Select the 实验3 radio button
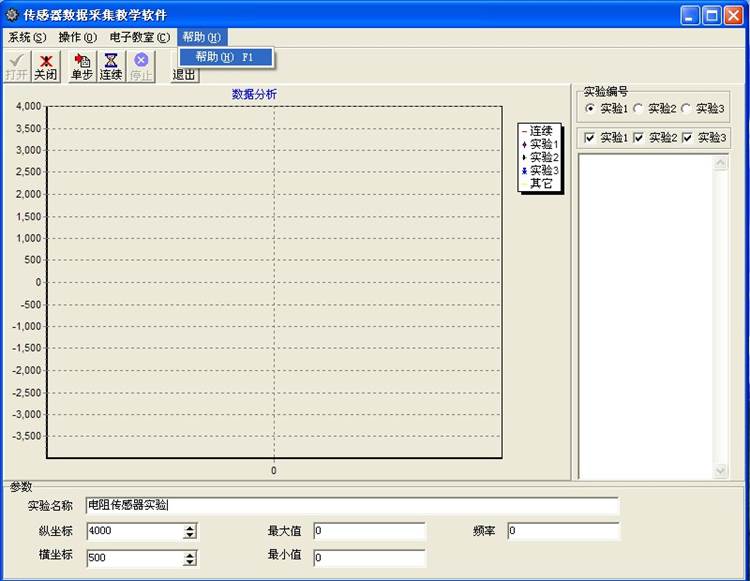 (x=687, y=108)
